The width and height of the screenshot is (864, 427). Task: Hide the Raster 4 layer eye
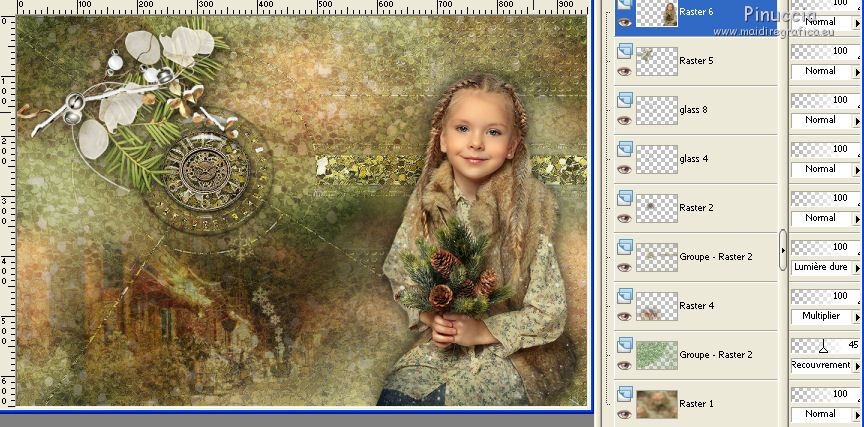pos(624,316)
